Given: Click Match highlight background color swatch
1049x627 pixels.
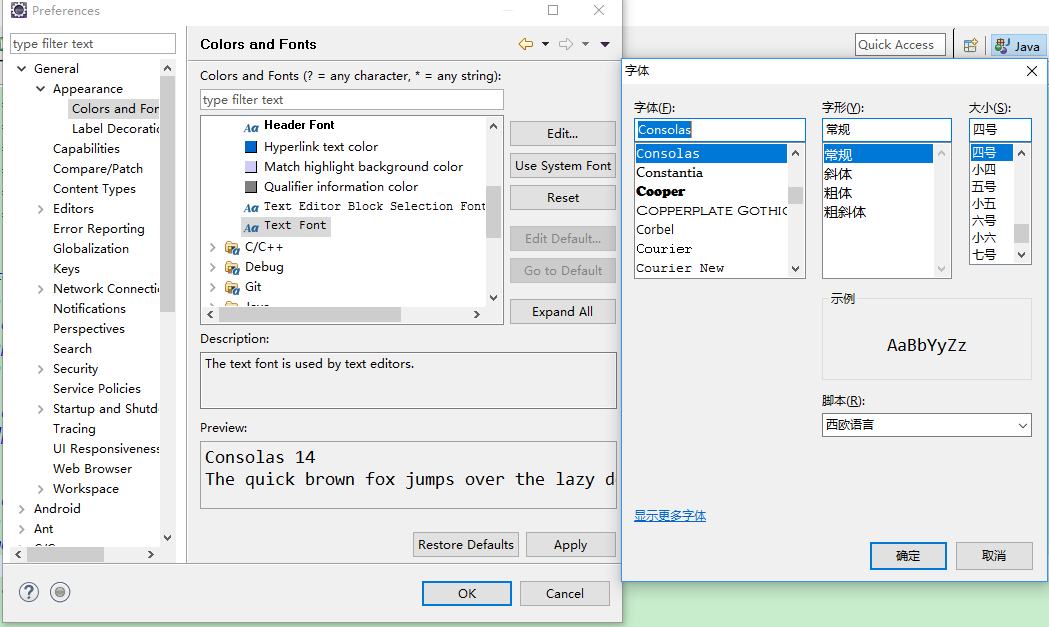Looking at the screenshot, I should point(251,167).
